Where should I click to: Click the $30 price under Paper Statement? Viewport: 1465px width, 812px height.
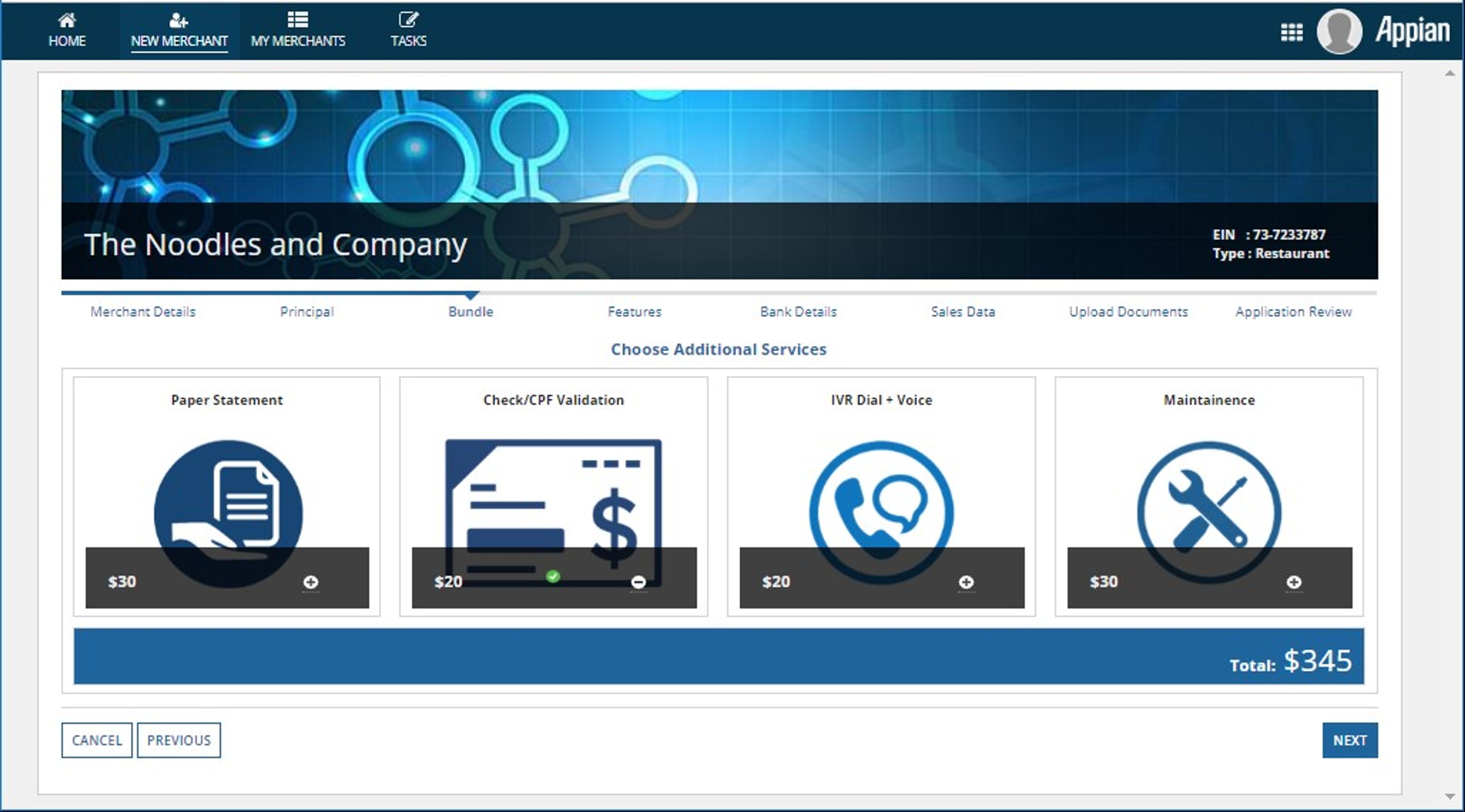tap(122, 582)
